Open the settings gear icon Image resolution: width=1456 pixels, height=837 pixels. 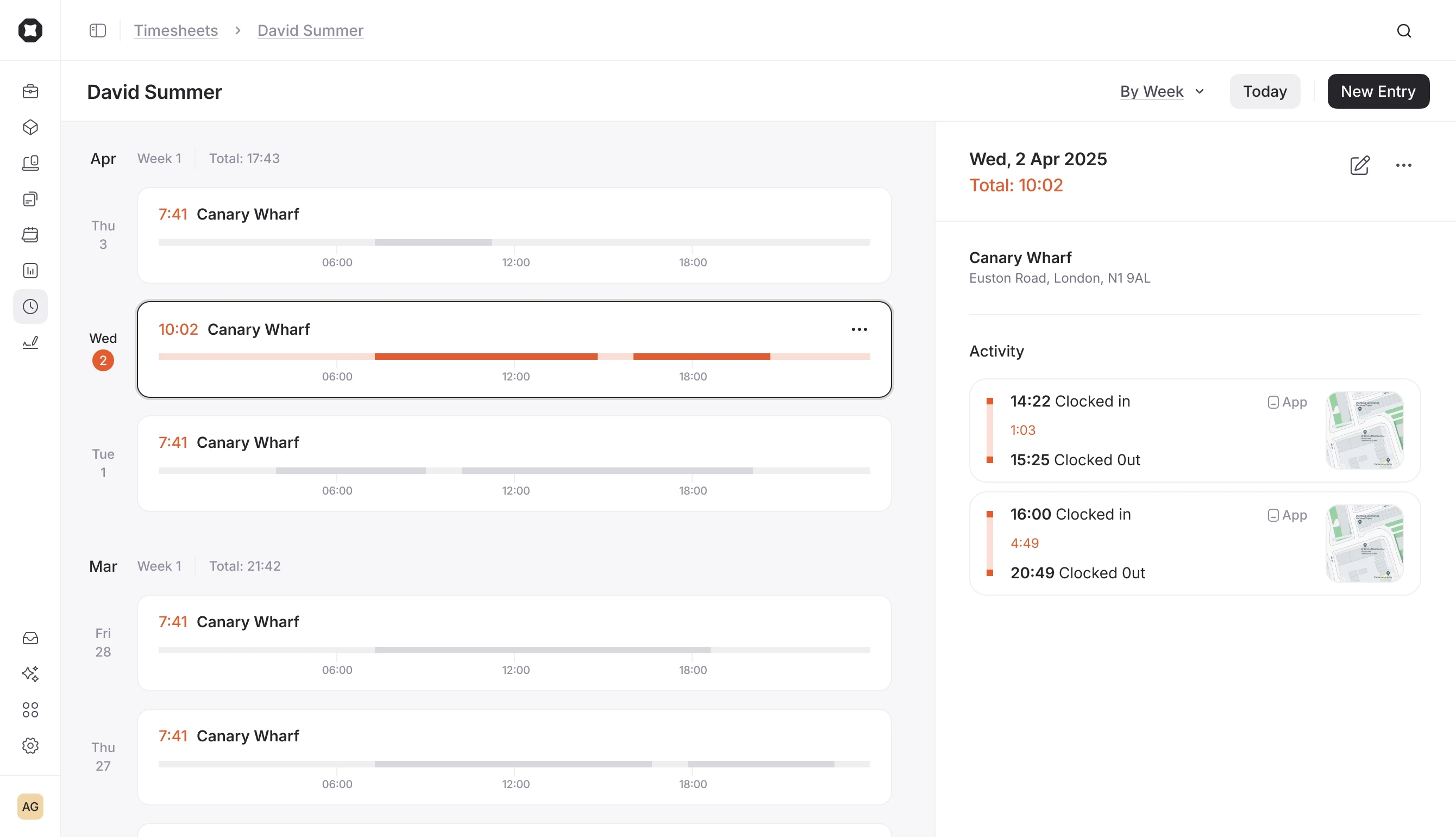30,746
